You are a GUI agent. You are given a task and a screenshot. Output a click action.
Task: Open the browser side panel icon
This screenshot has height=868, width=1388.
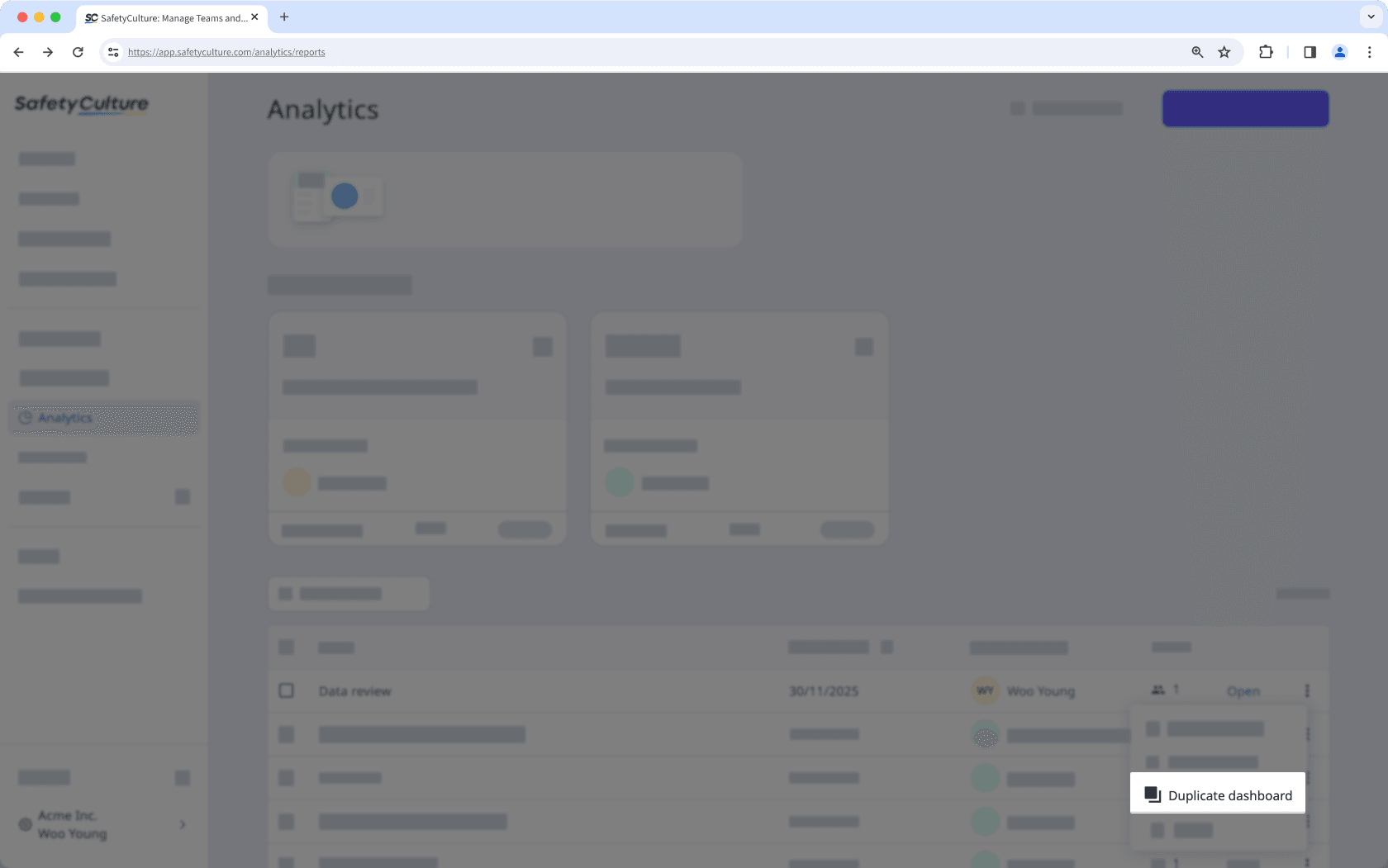[1309, 52]
